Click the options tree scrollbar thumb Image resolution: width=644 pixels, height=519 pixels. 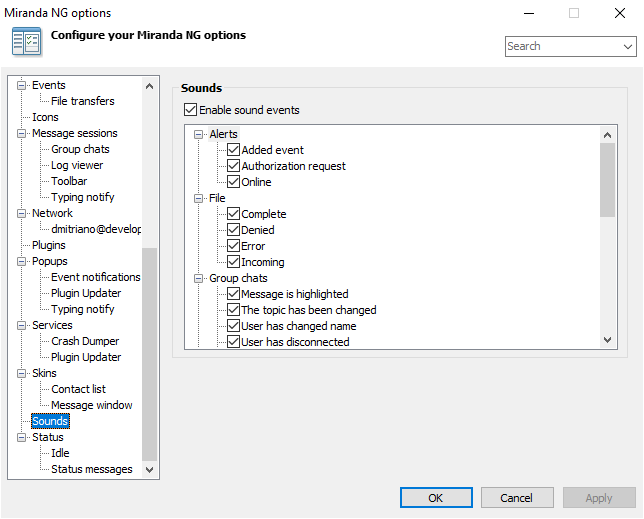click(150, 354)
